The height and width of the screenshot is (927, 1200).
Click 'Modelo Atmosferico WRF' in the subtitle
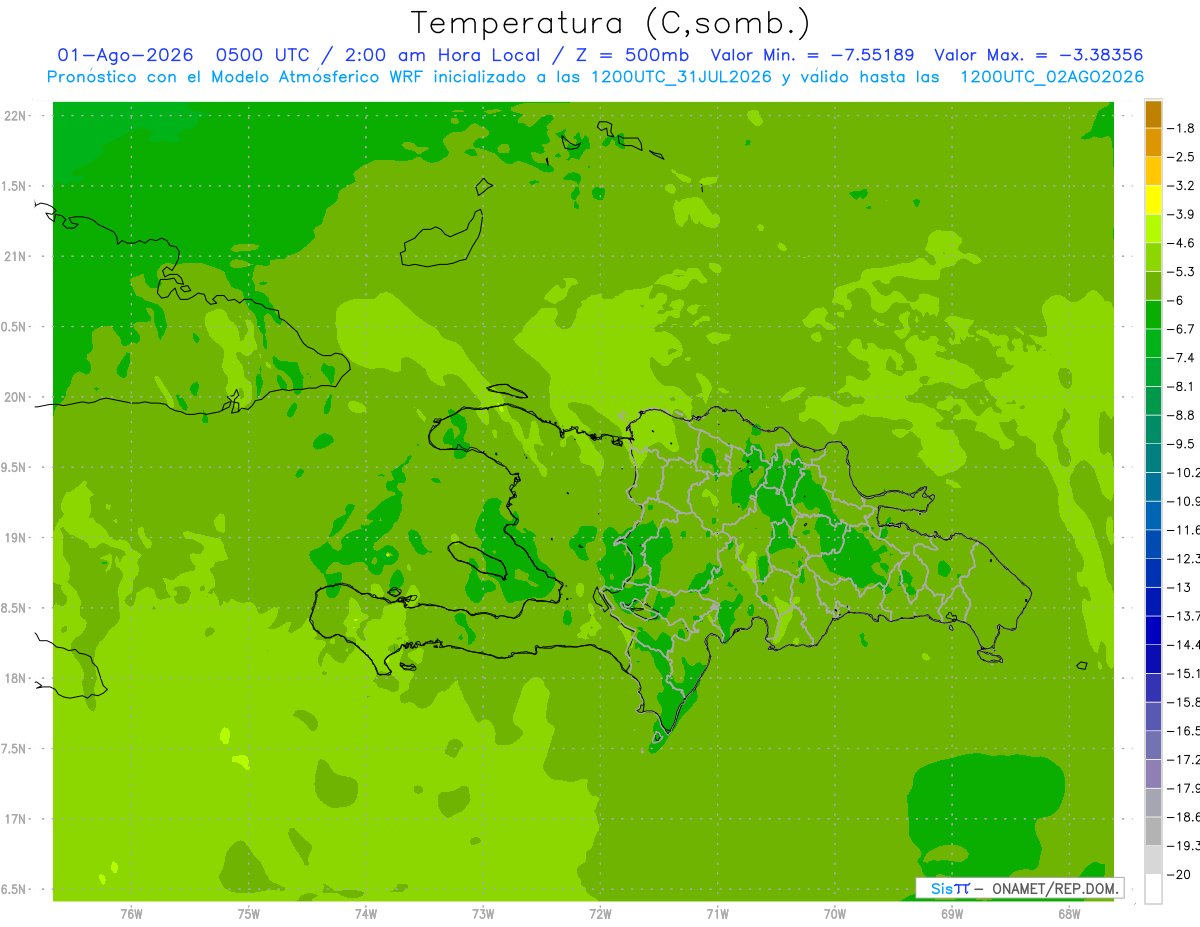click(x=303, y=77)
